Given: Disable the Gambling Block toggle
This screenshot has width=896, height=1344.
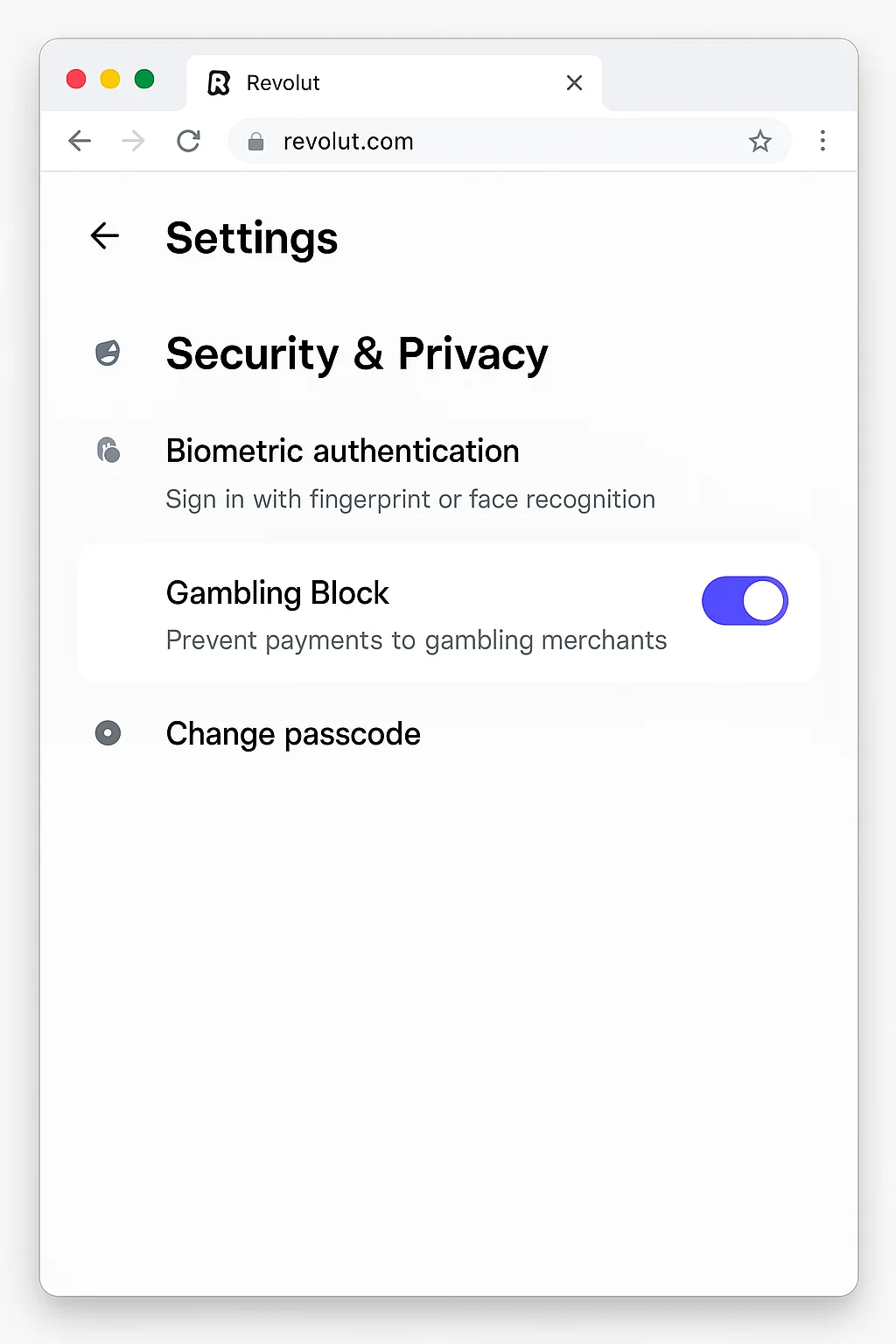Looking at the screenshot, I should click(745, 601).
